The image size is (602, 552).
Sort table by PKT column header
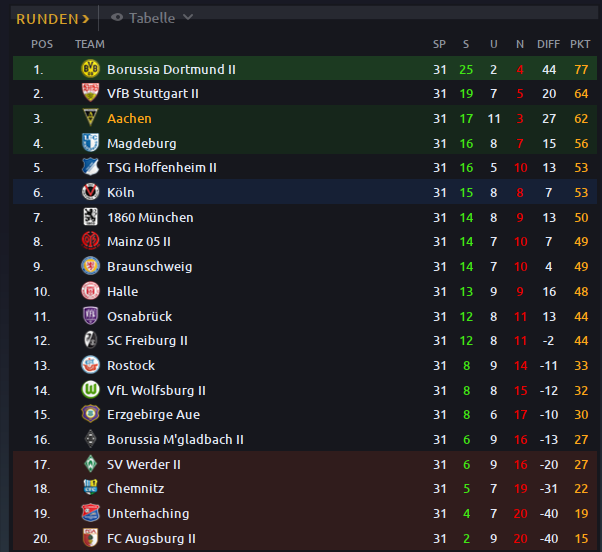click(580, 44)
